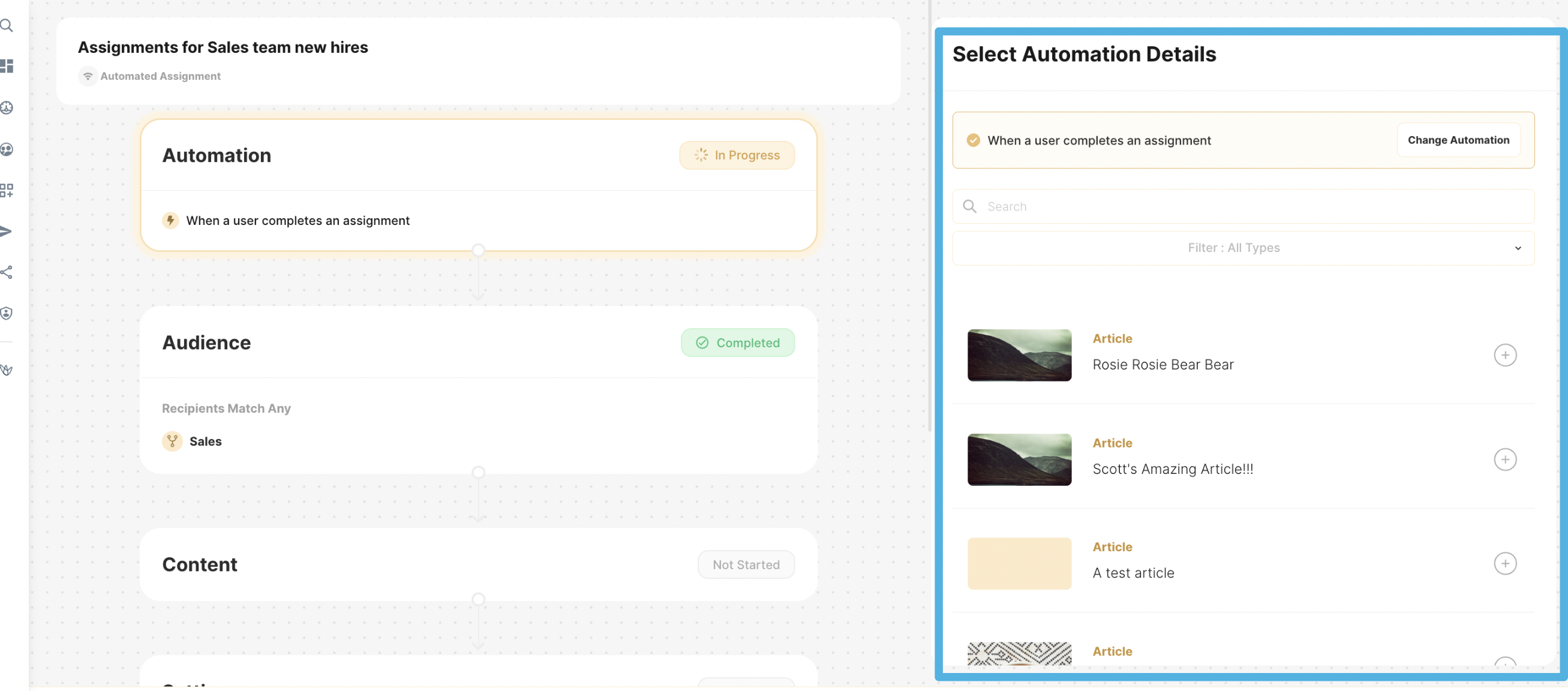Click the checkmark icon beside selected automation
1568x691 pixels.
[x=974, y=140]
